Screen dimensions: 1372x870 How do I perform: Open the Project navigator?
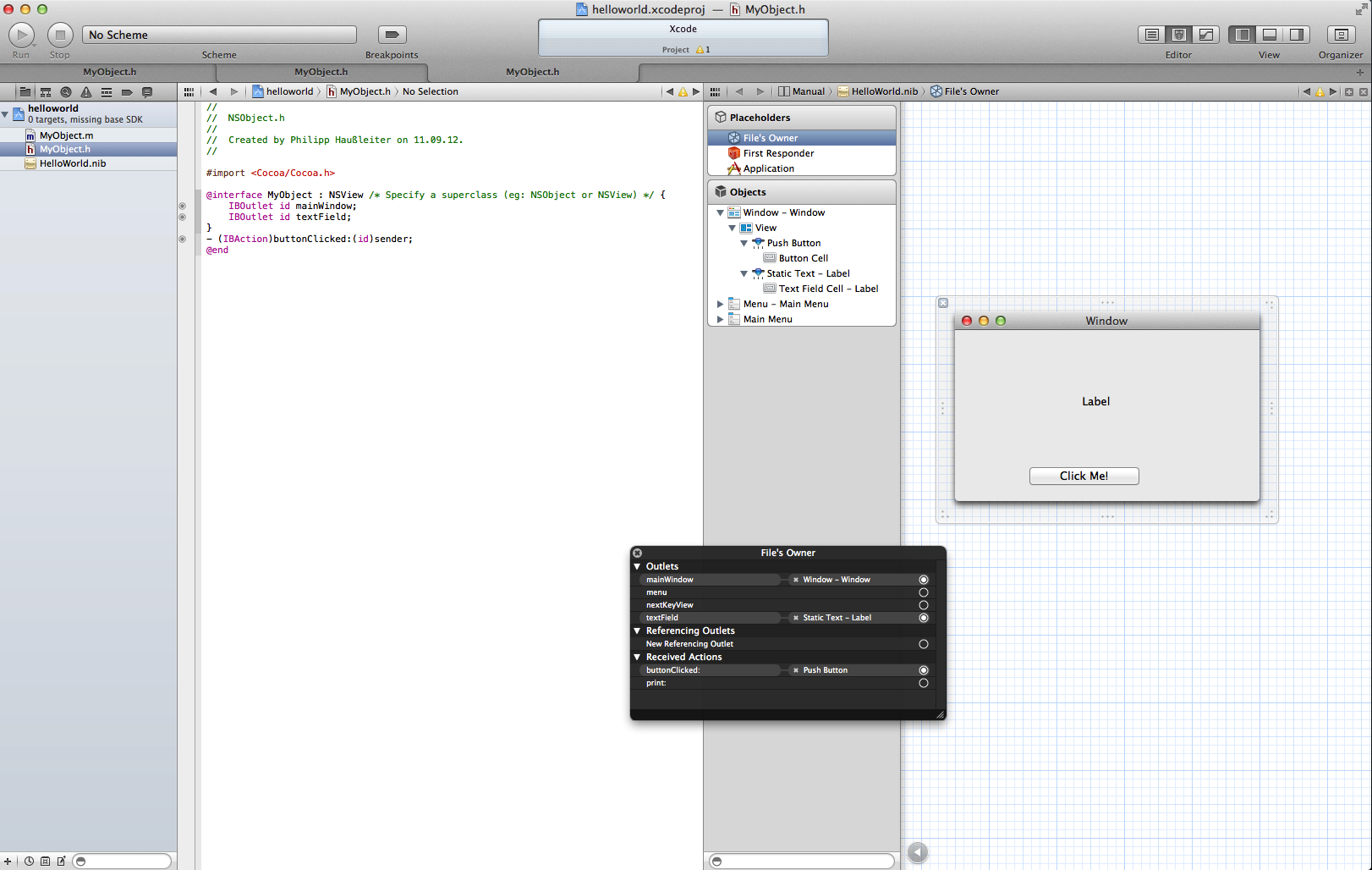(x=25, y=91)
